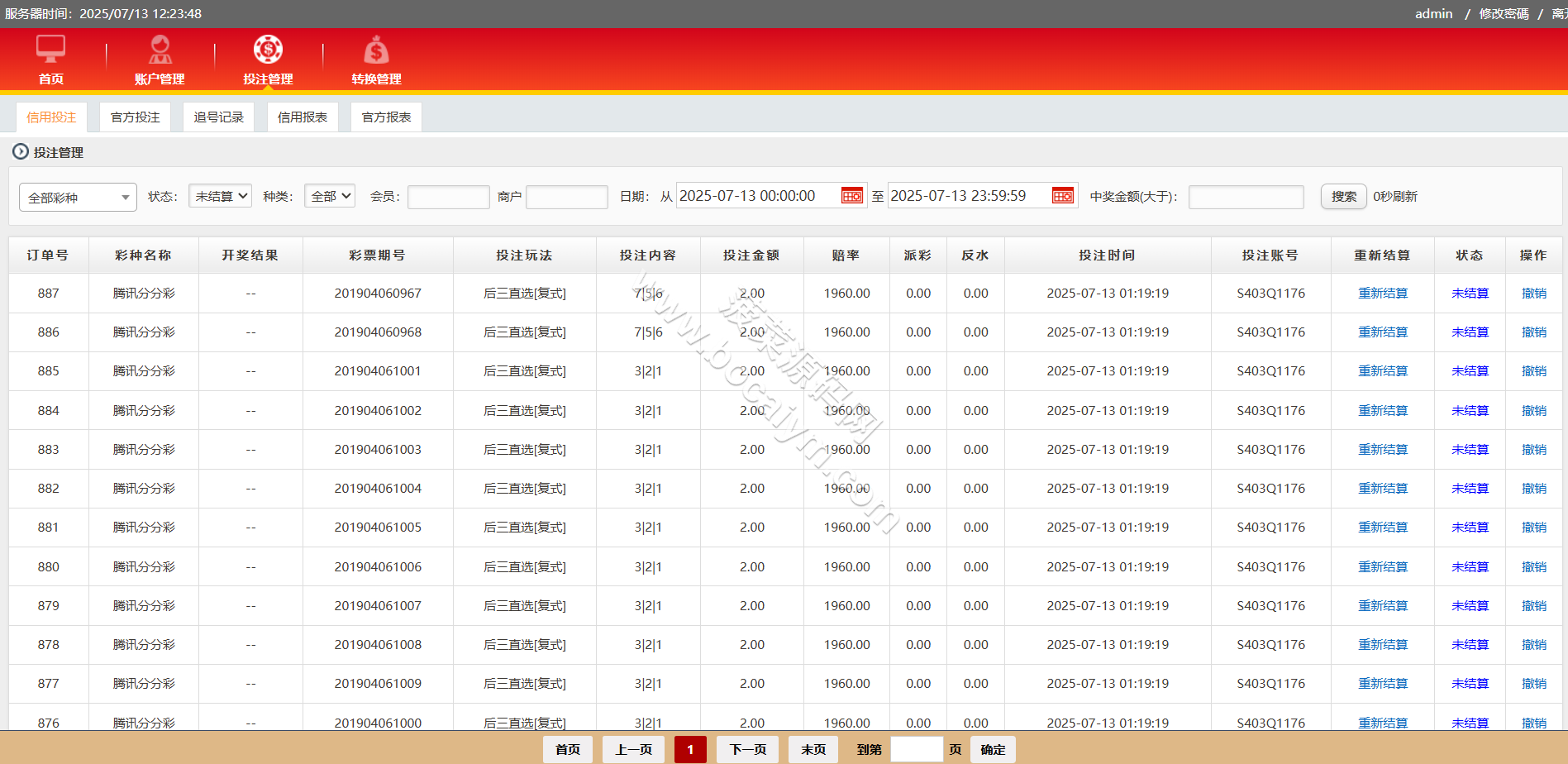
Task: Click 确定 confirm page jump button
Action: 993,749
